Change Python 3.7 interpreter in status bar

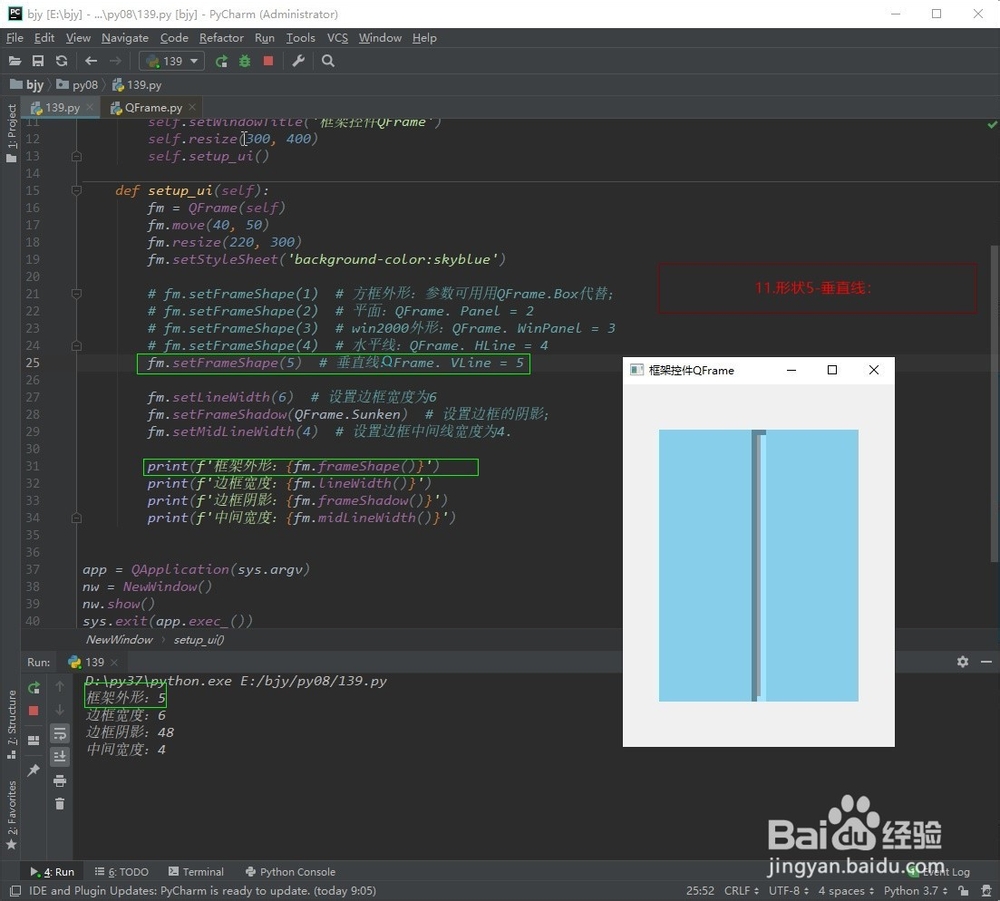915,891
